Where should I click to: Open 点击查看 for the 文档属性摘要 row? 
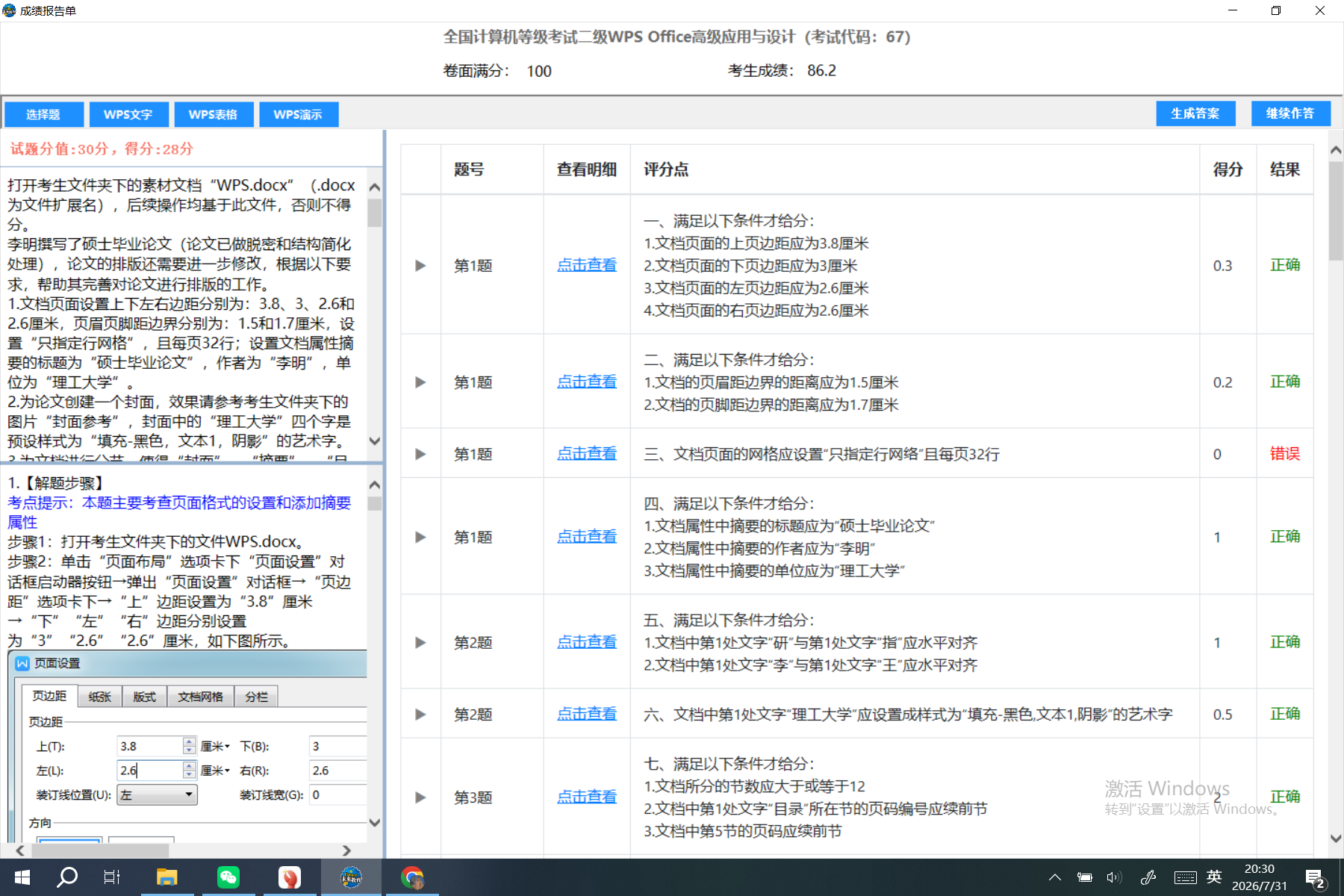[587, 536]
